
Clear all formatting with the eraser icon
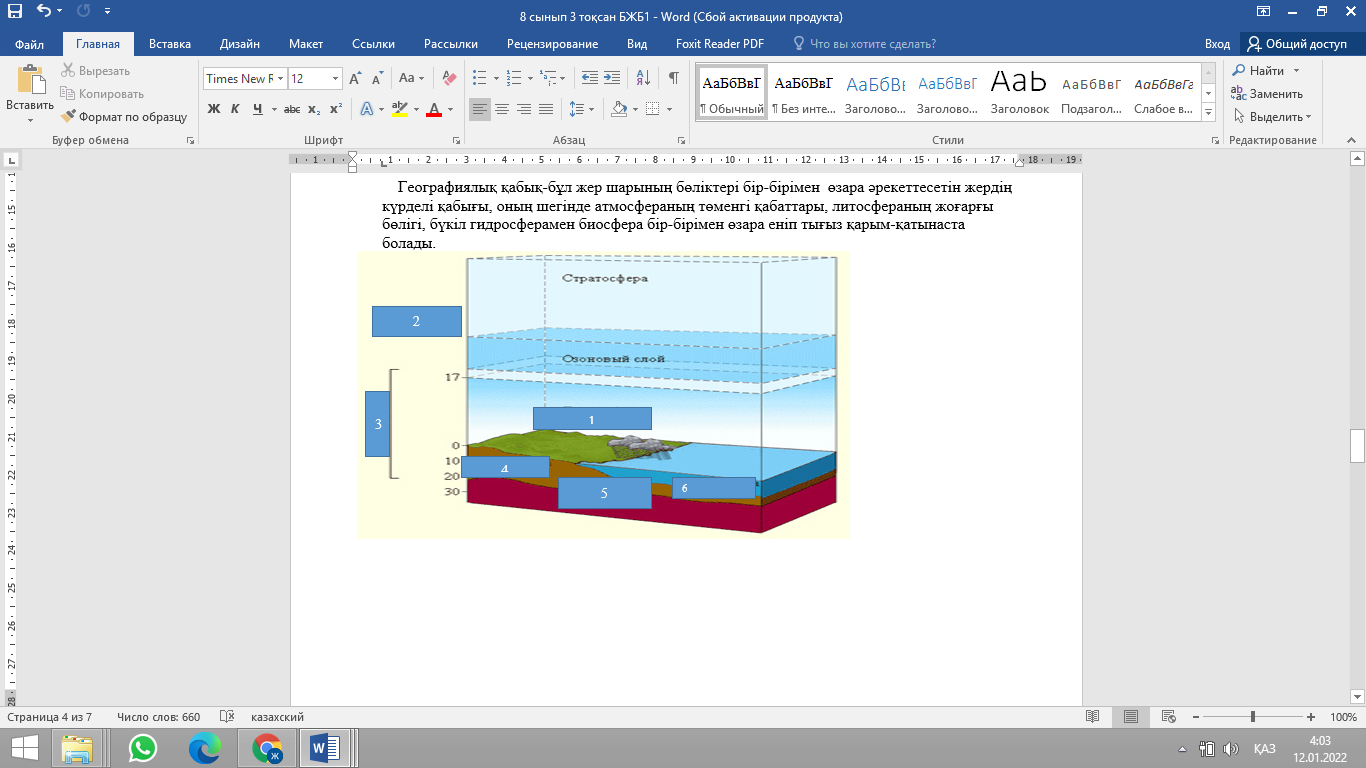point(449,78)
